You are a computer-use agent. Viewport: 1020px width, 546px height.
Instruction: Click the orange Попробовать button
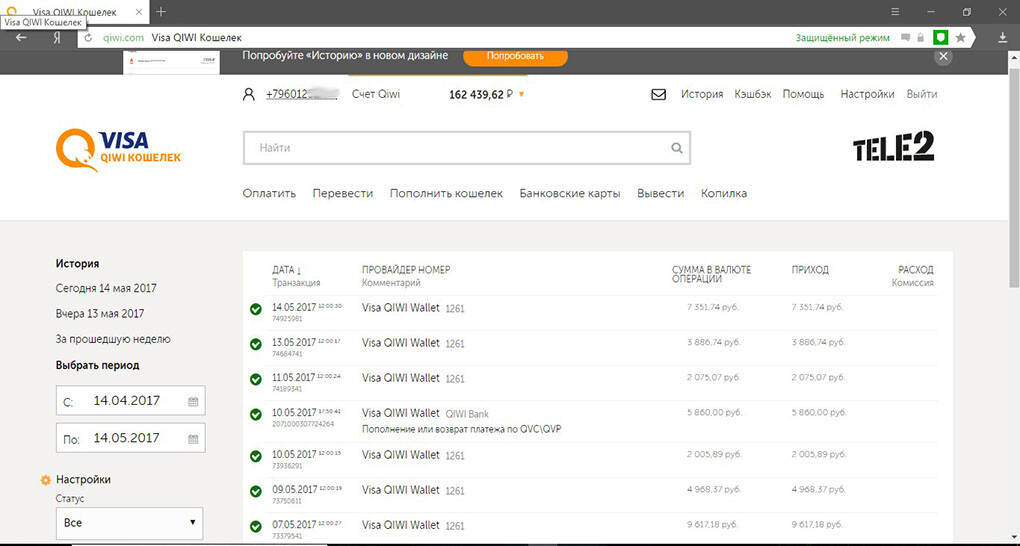tap(515, 56)
